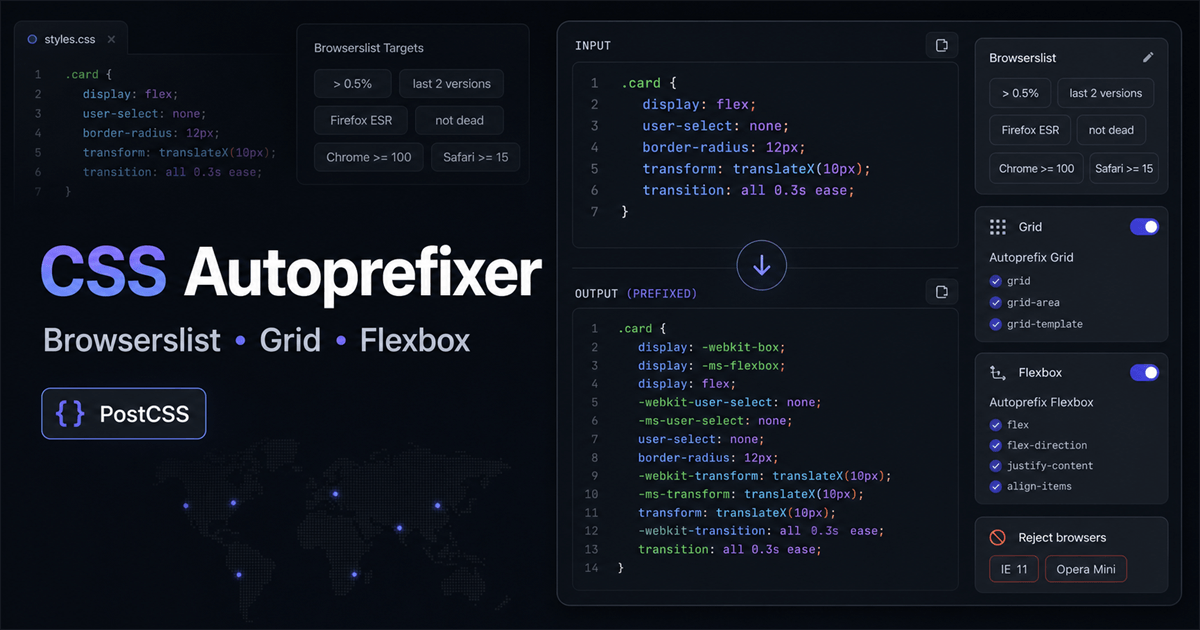The image size is (1200, 630).
Task: Click 'display: flex;' line in INPUT editor
Action: coord(699,104)
